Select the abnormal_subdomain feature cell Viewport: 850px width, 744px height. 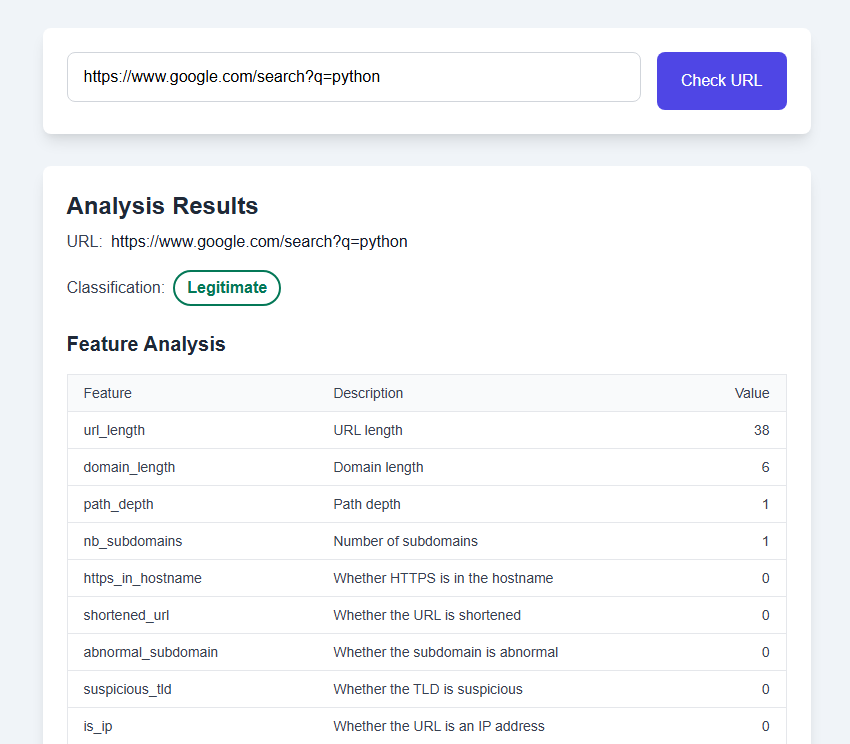coord(150,652)
